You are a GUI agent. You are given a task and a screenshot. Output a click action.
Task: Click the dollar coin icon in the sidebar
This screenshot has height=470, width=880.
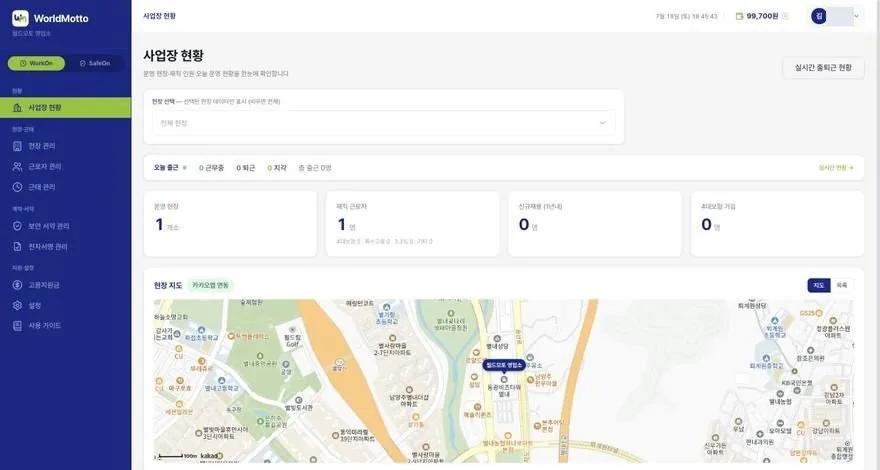click(17, 285)
